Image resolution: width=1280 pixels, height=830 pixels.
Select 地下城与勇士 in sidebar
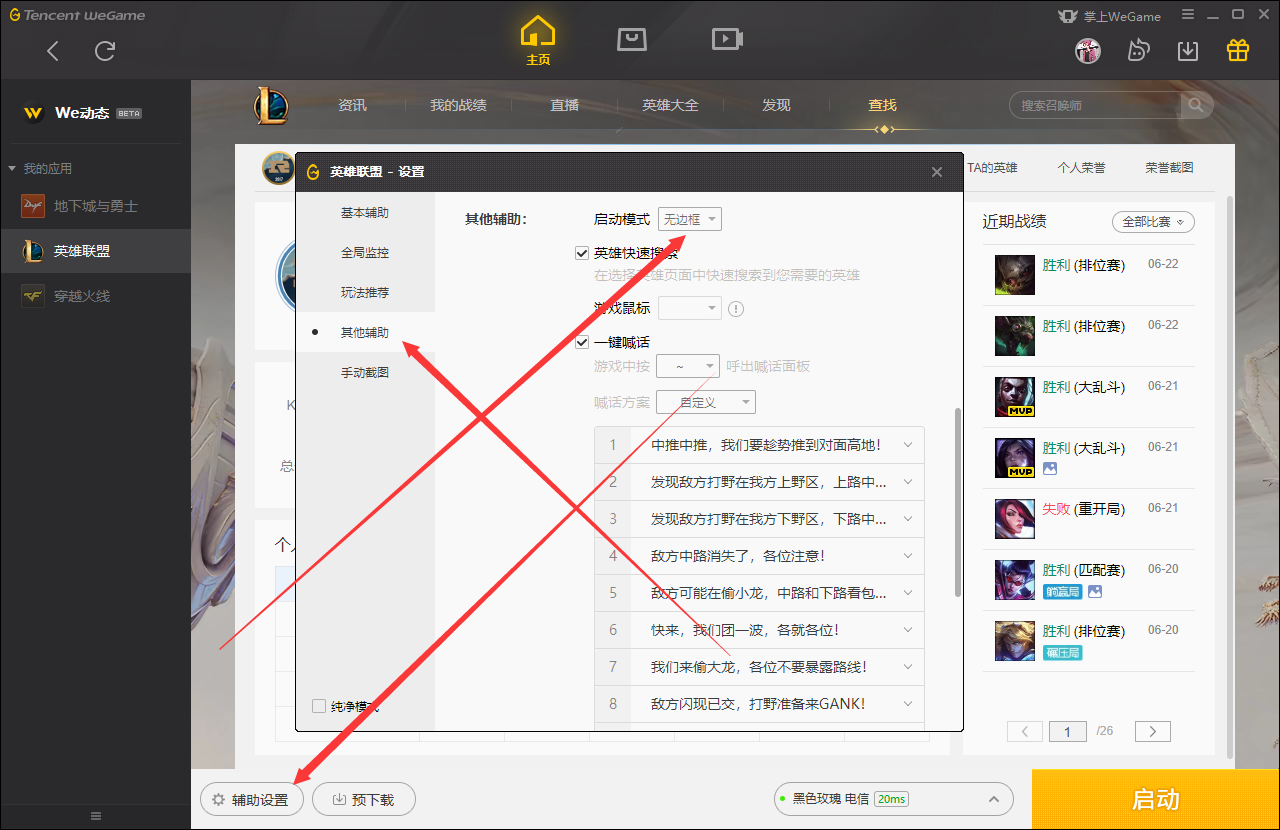pyautogui.click(x=95, y=206)
